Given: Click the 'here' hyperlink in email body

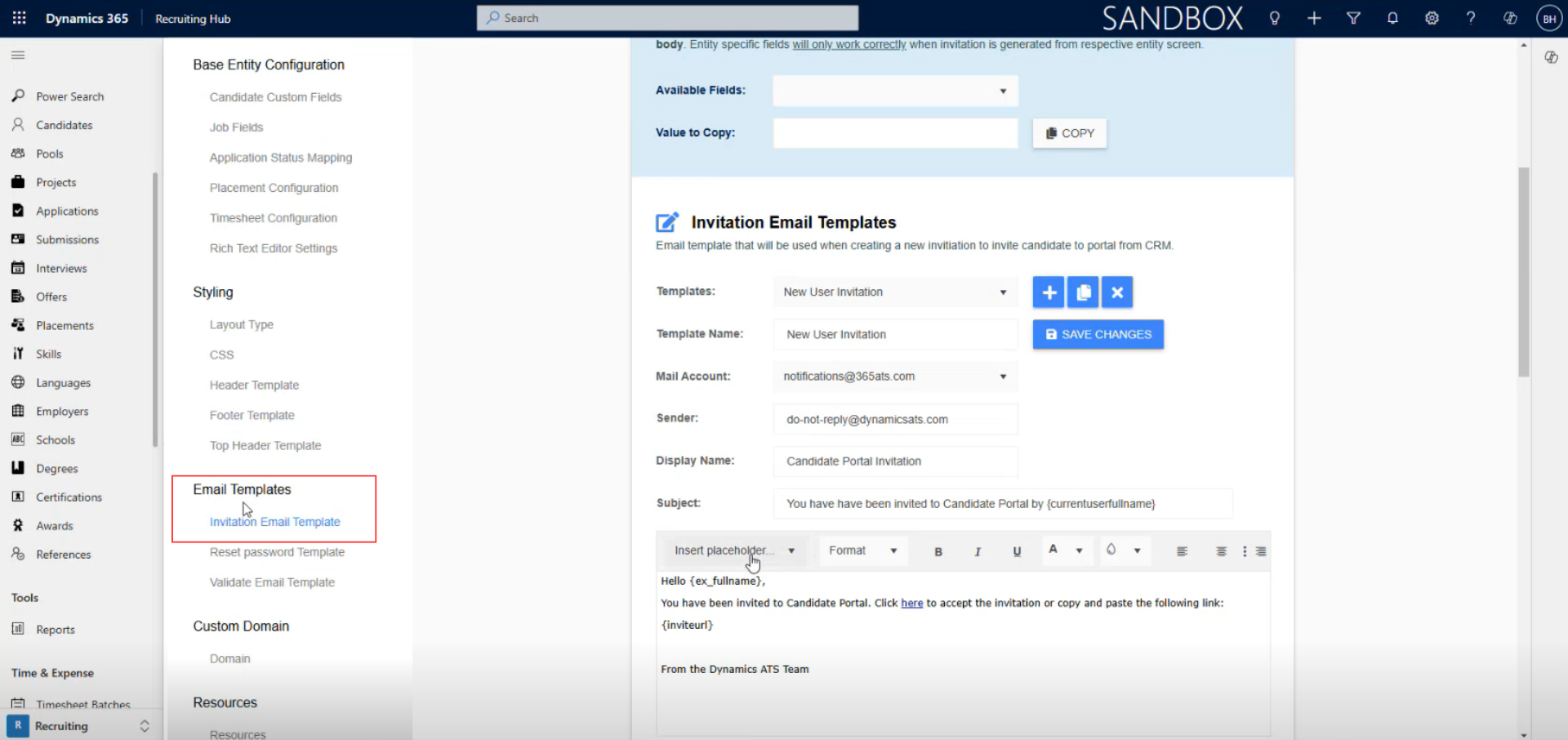Looking at the screenshot, I should point(911,603).
